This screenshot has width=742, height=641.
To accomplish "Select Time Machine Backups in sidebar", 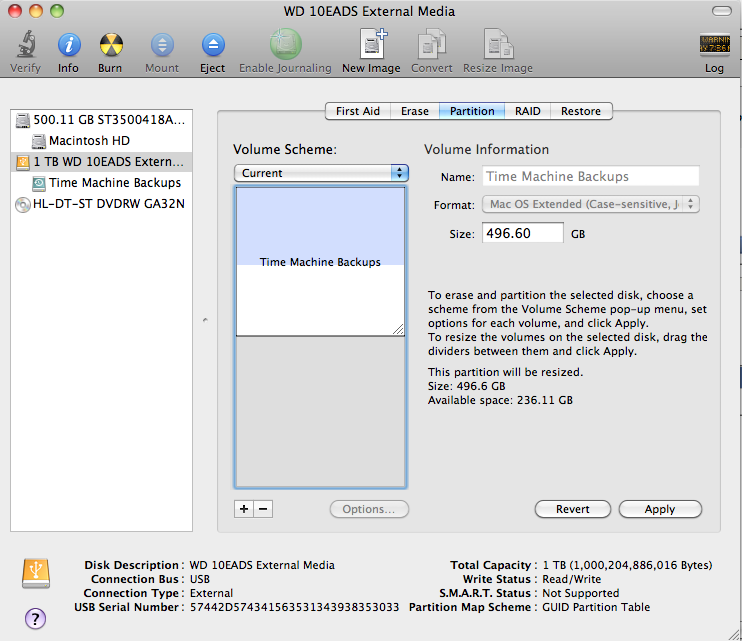I will [x=101, y=183].
